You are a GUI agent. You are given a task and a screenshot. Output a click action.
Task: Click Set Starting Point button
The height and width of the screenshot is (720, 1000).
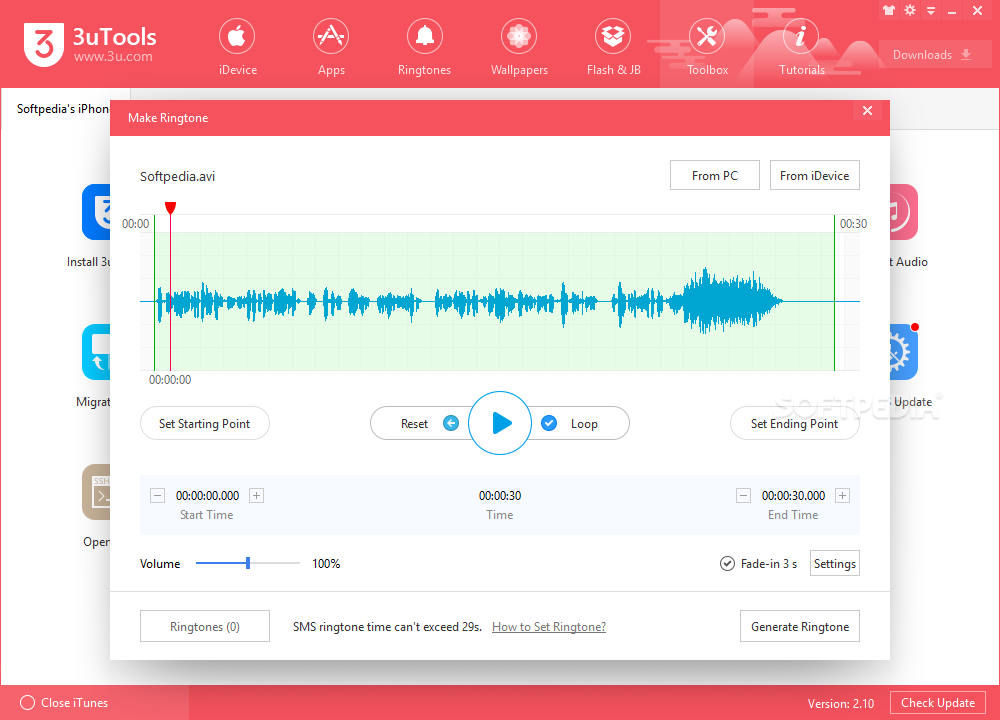[205, 423]
